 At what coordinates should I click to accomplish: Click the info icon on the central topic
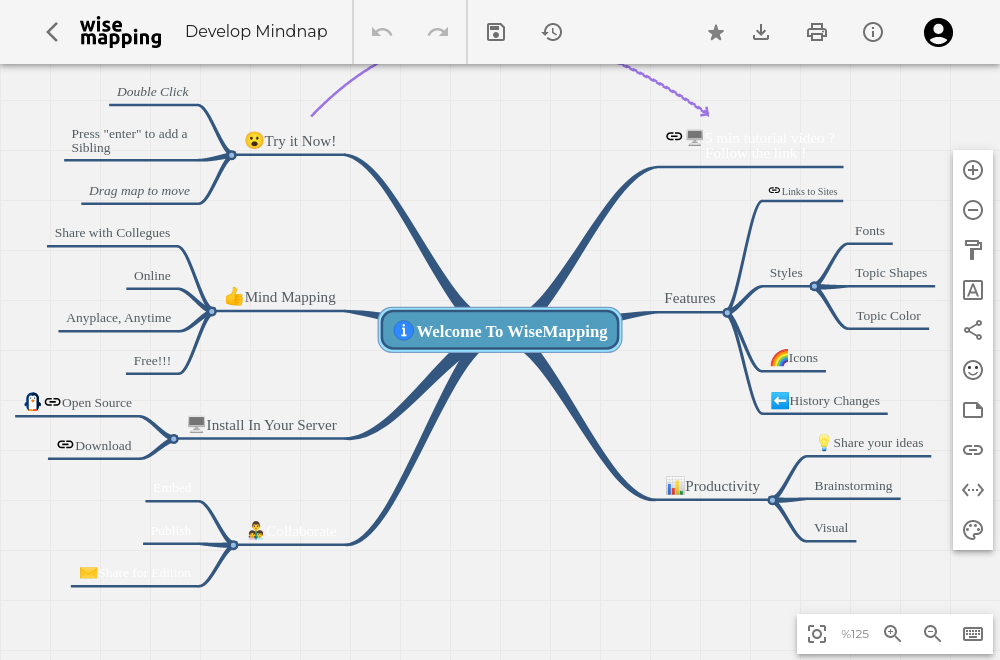pos(403,330)
